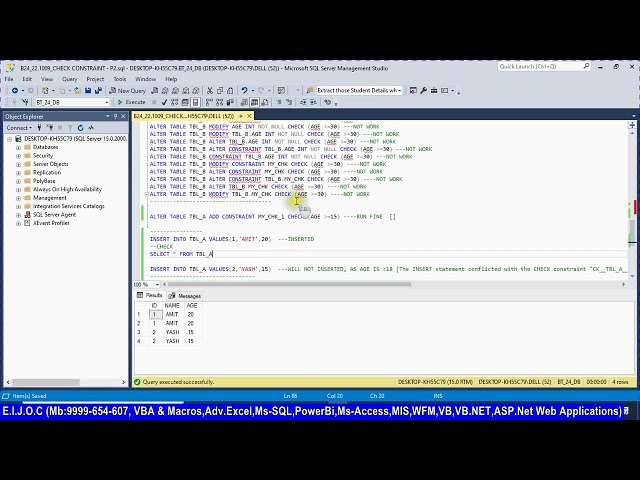Toggle Include Live Query Statistics
The height and width of the screenshot is (480, 640).
tap(220, 102)
